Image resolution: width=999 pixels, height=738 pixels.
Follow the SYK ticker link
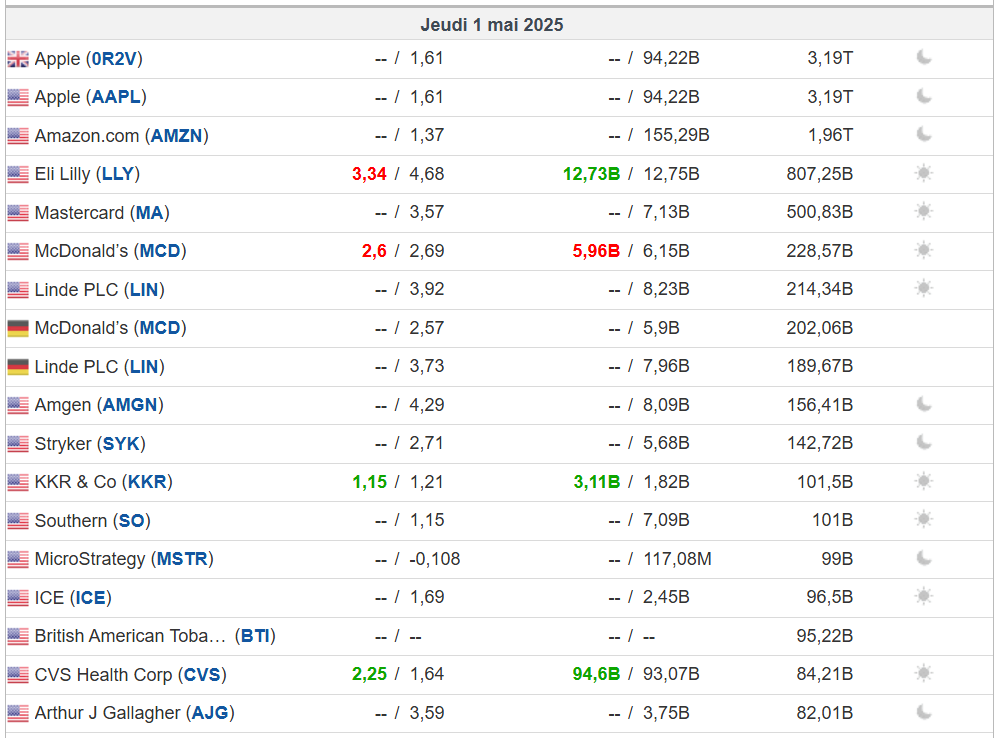click(x=123, y=443)
